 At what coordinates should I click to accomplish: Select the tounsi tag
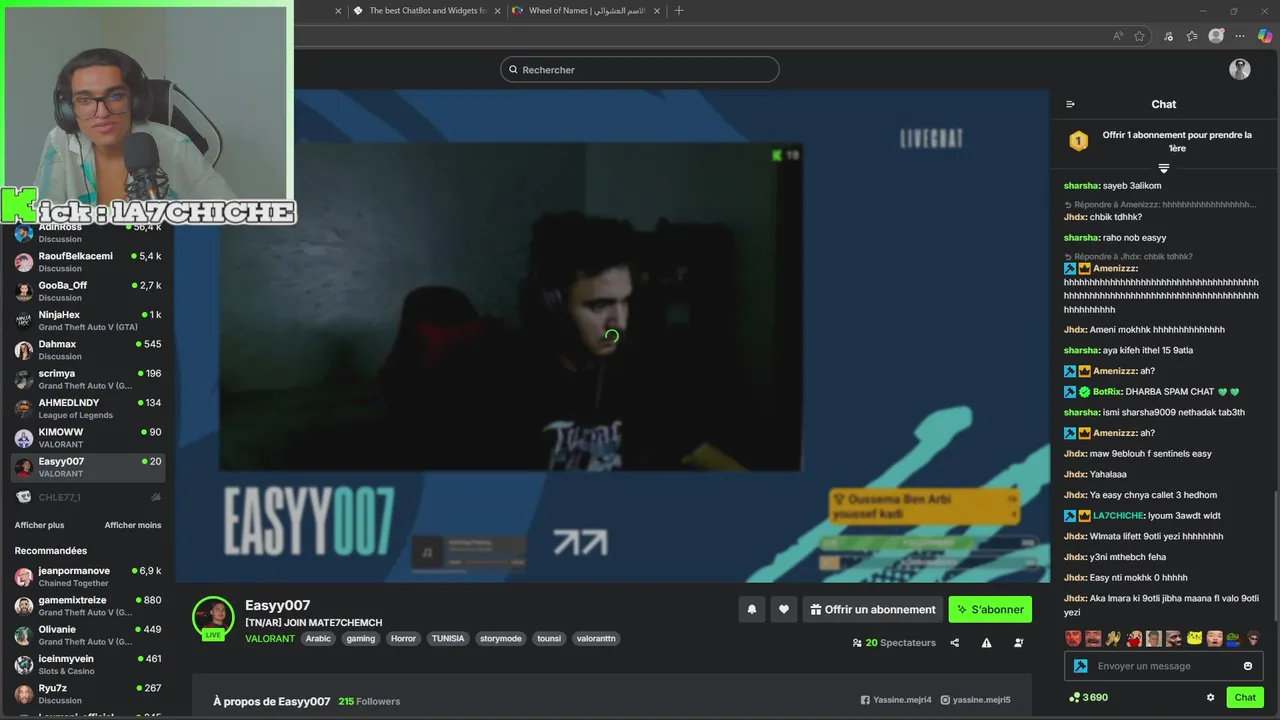[549, 638]
